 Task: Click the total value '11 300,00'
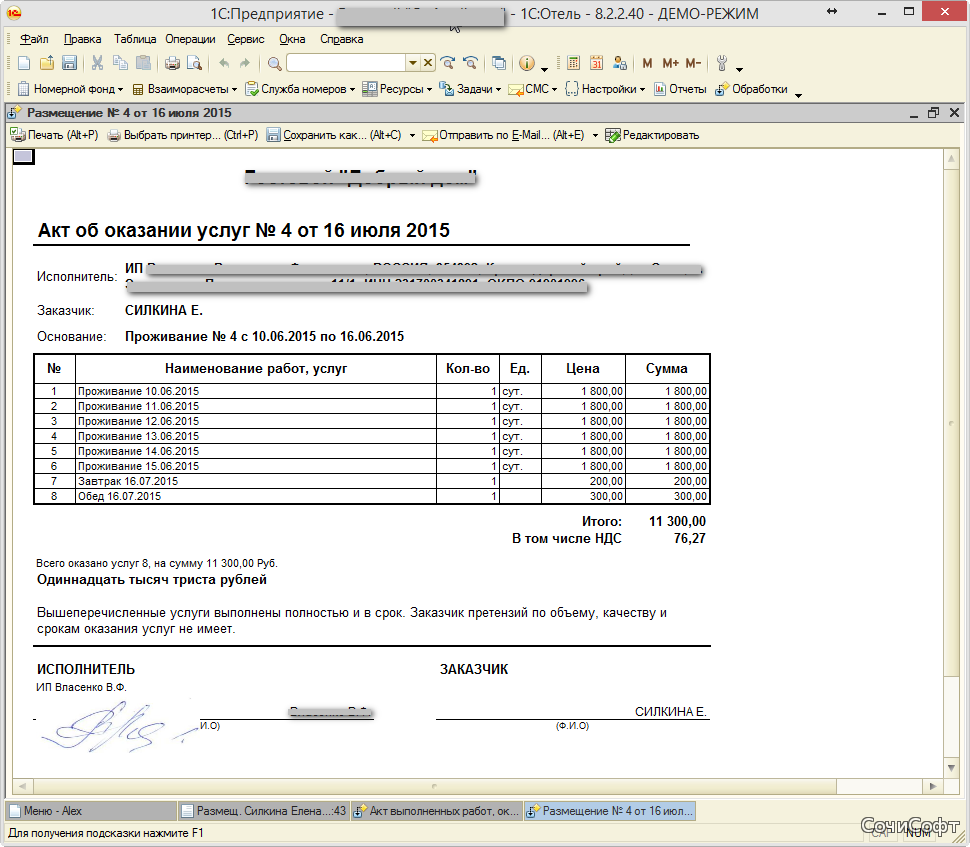(x=677, y=522)
